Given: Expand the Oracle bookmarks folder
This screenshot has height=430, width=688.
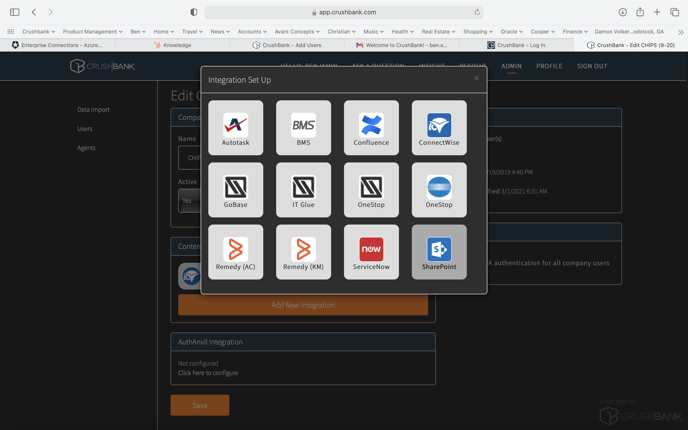Looking at the screenshot, I should pyautogui.click(x=511, y=32).
